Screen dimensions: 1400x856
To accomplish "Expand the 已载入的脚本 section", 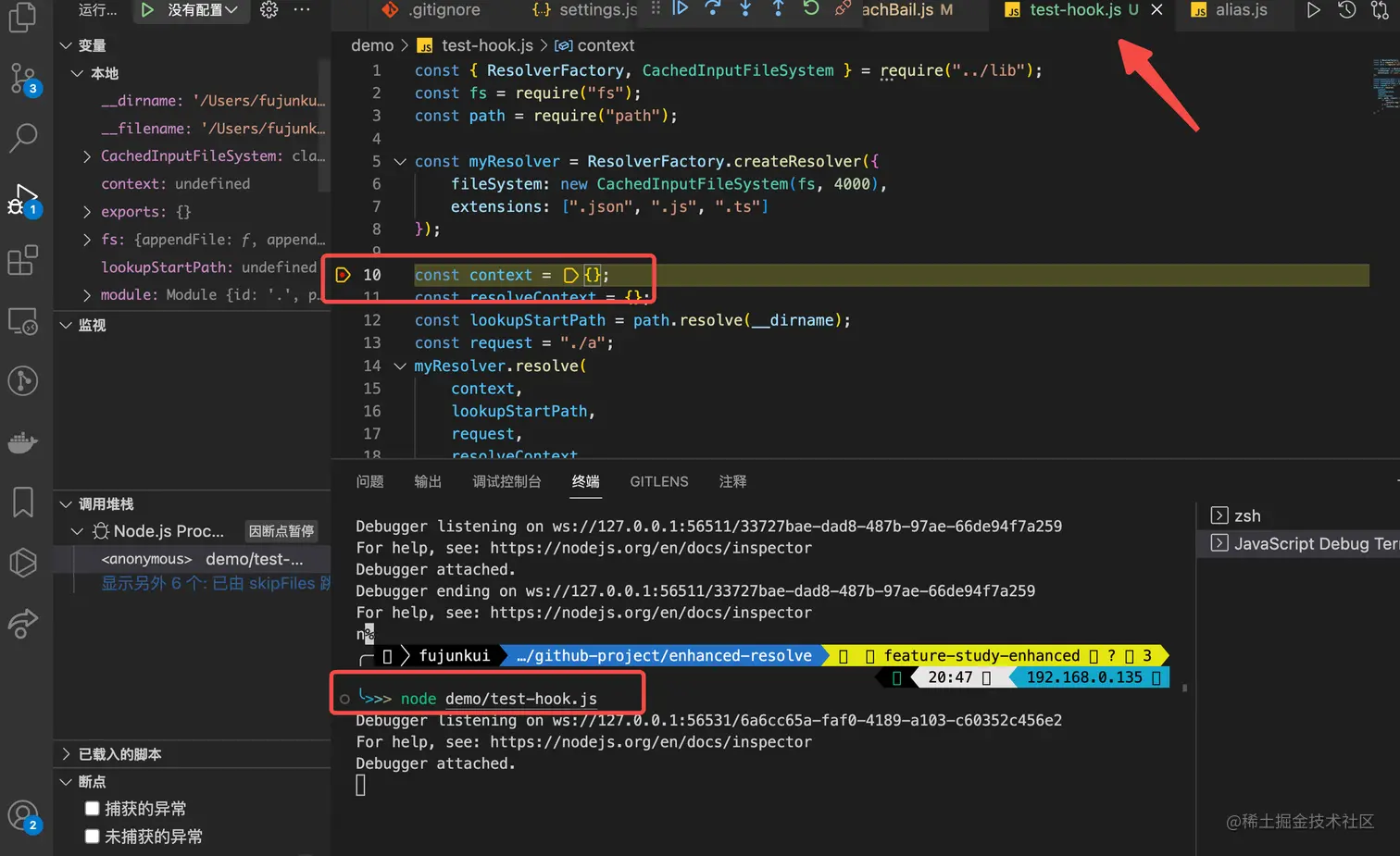I will [x=119, y=754].
